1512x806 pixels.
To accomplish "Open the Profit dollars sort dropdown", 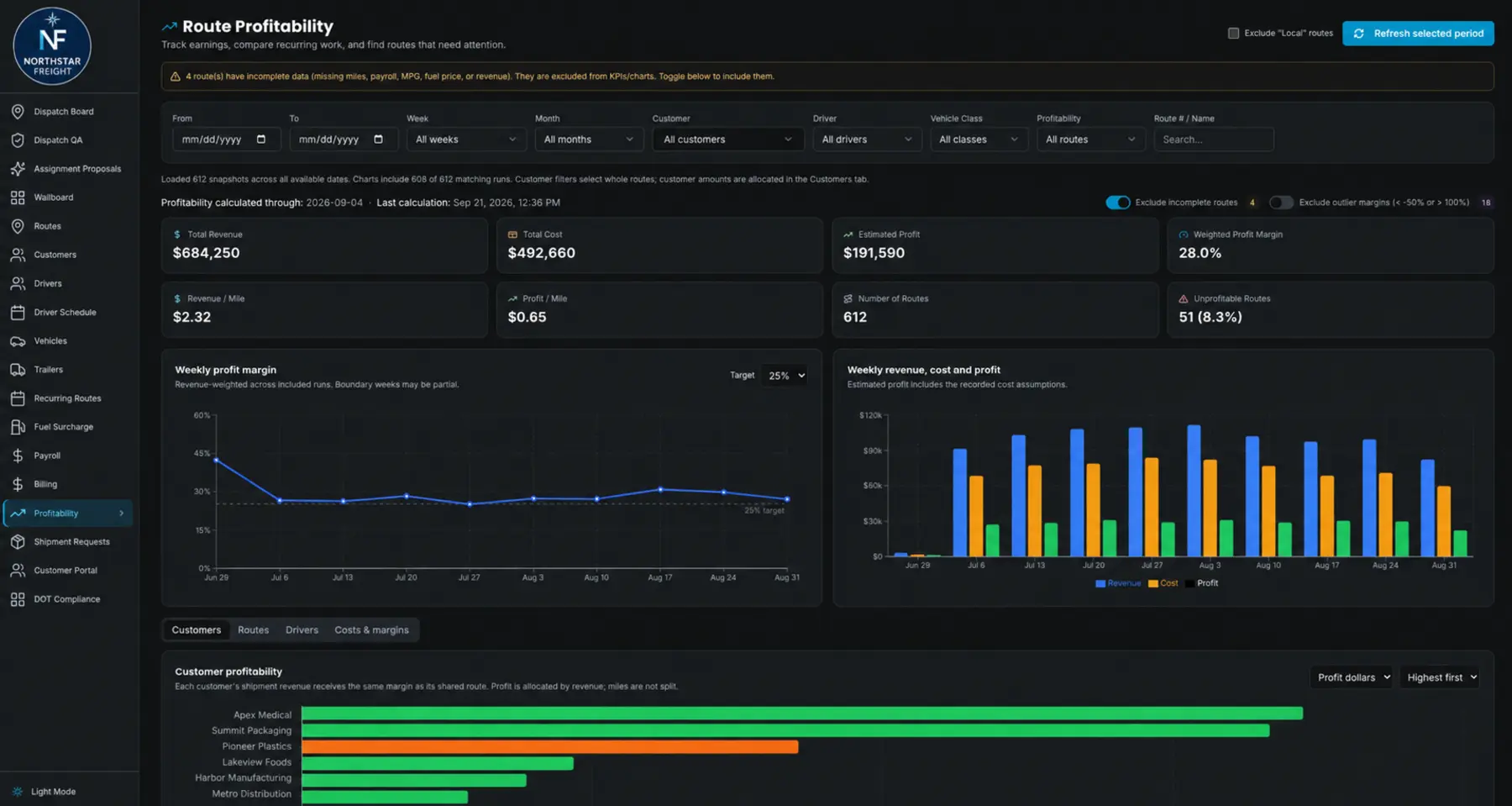I will [1352, 677].
